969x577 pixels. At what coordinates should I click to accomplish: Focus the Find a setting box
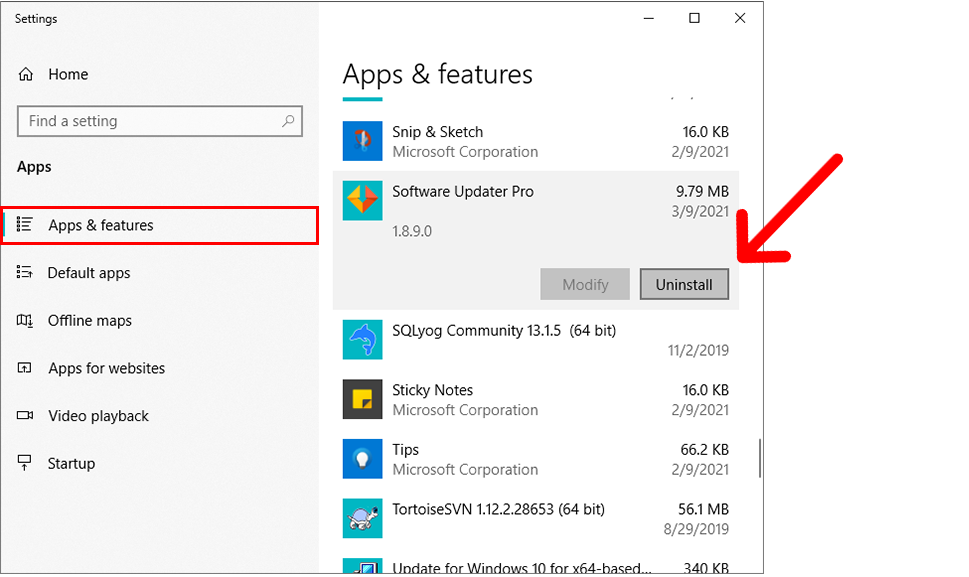click(x=159, y=121)
